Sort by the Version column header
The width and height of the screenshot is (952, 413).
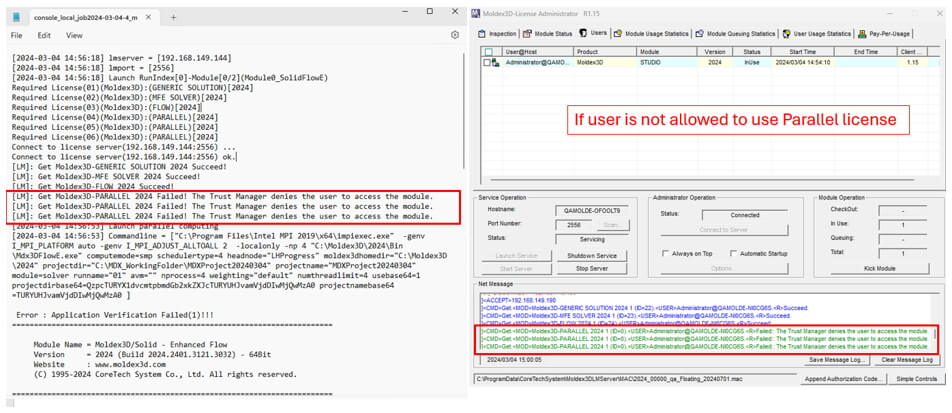click(x=715, y=52)
